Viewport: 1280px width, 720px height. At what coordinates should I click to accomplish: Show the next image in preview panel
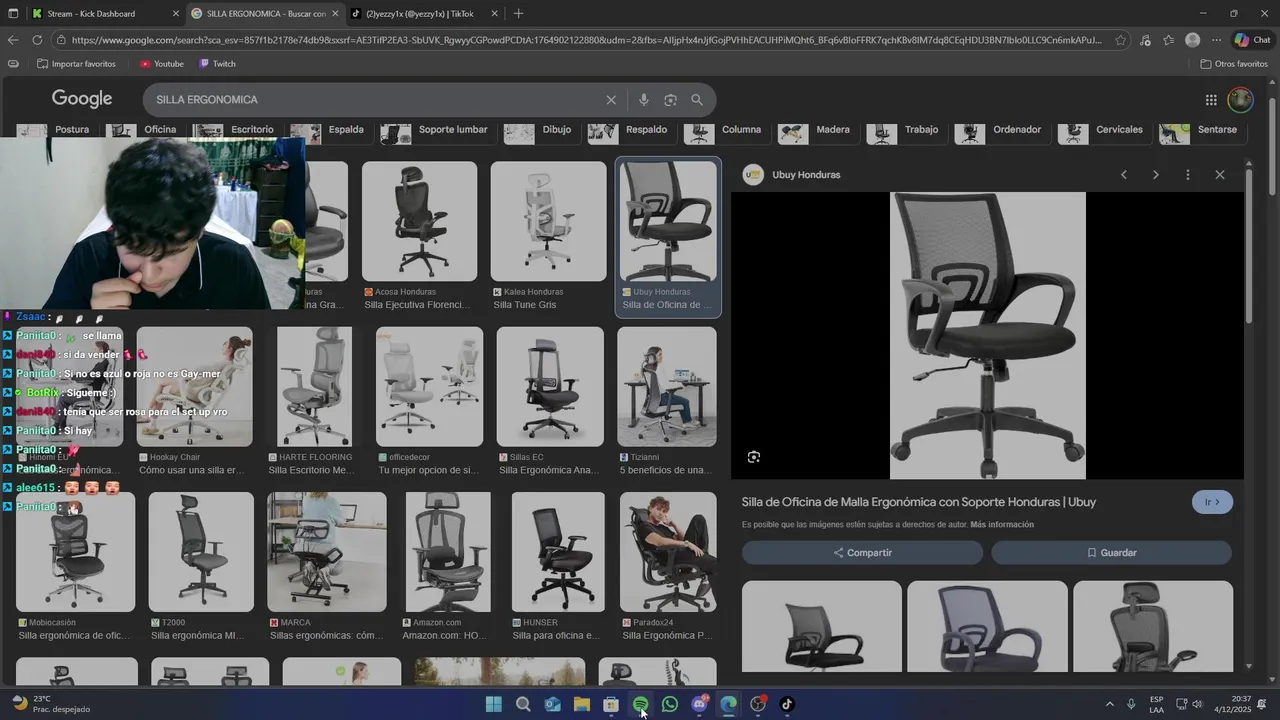coord(1156,175)
